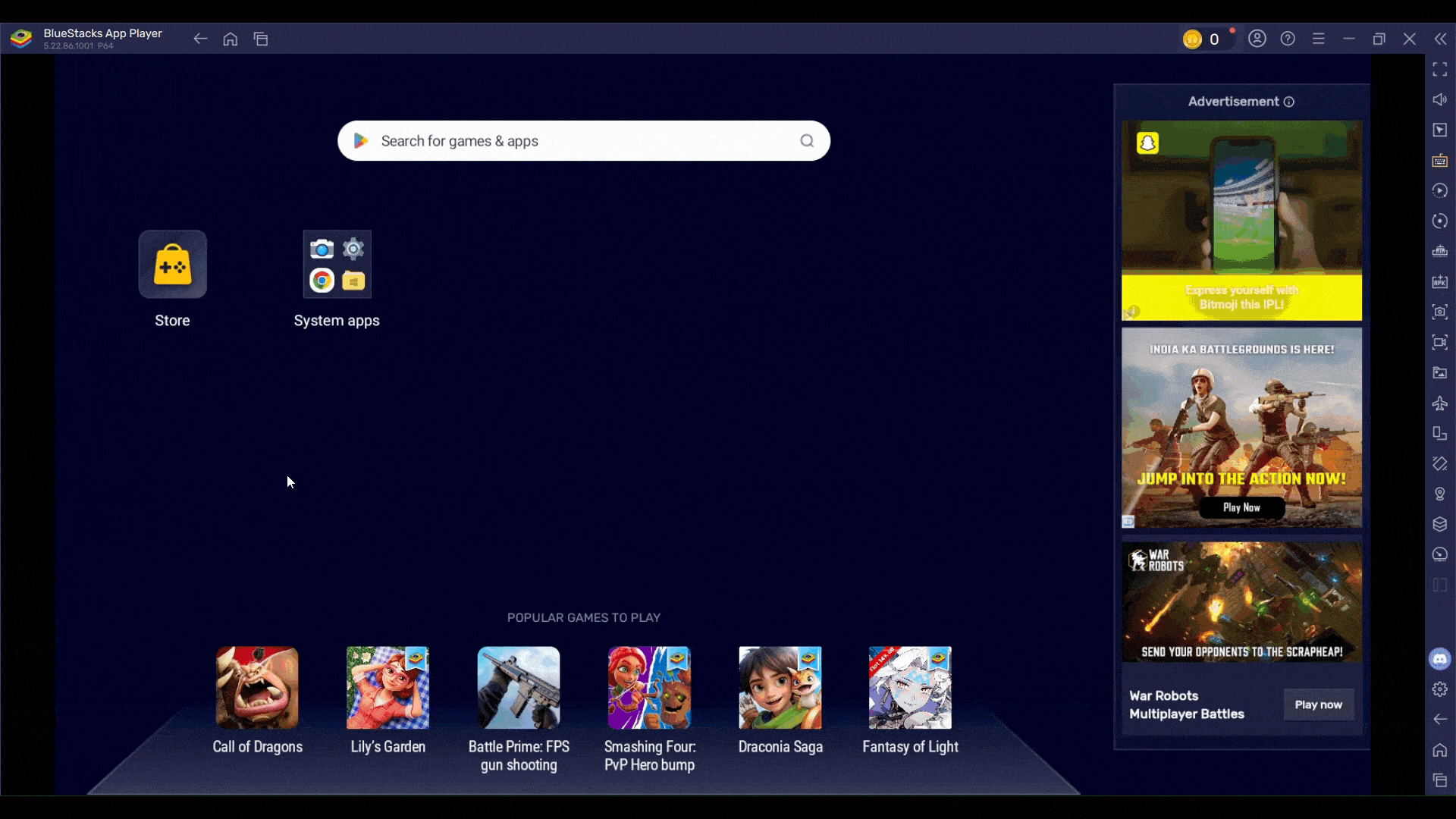The height and width of the screenshot is (819, 1456).
Task: Go back using title bar arrow
Action: click(200, 39)
